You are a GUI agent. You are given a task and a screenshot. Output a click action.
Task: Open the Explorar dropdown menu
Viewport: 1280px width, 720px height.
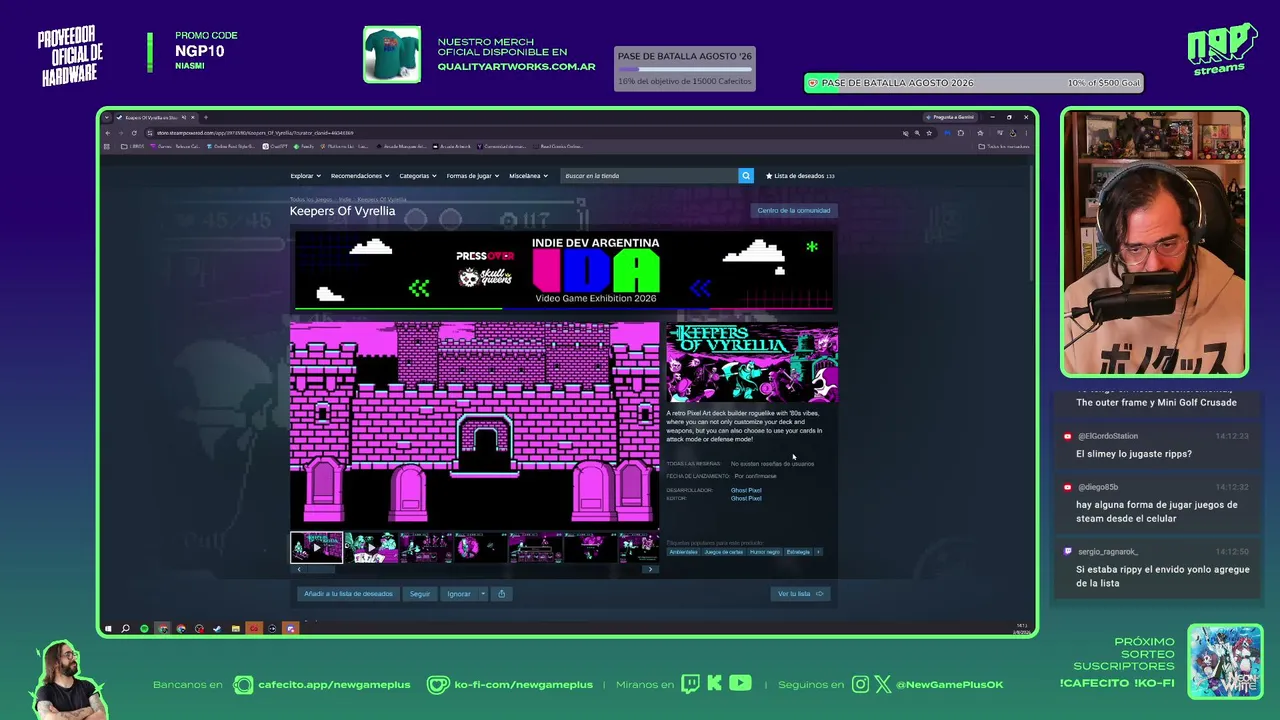click(306, 176)
